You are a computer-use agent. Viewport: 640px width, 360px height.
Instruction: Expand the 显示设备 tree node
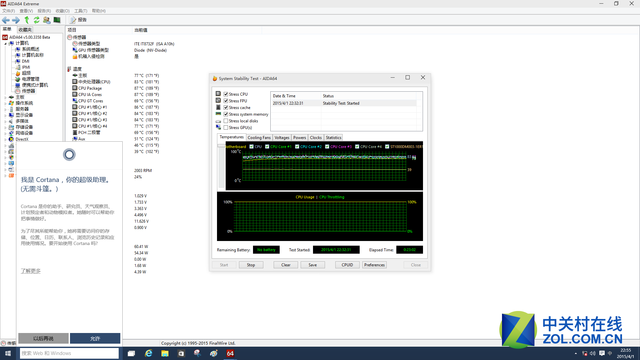pyautogui.click(x=6, y=115)
